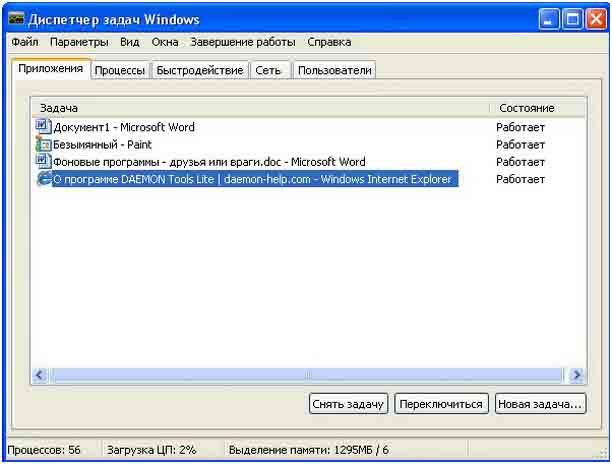Switch to the Сеть tab
The image size is (612, 464).
(269, 70)
